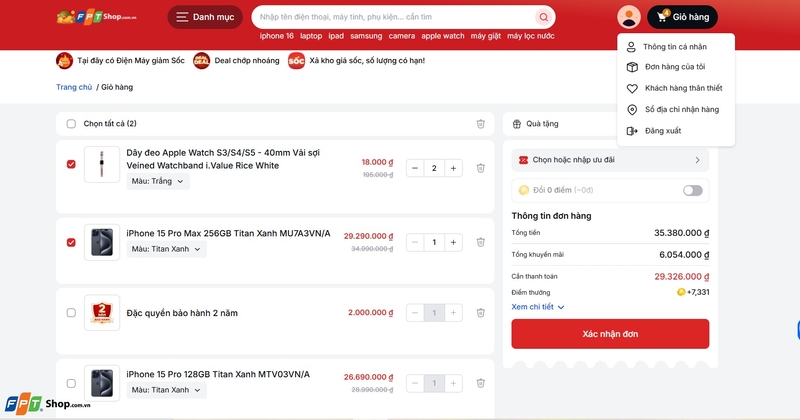800x420 pixels.
Task: Check the Chọn tất cả (2) checkbox
Action: coord(71,123)
